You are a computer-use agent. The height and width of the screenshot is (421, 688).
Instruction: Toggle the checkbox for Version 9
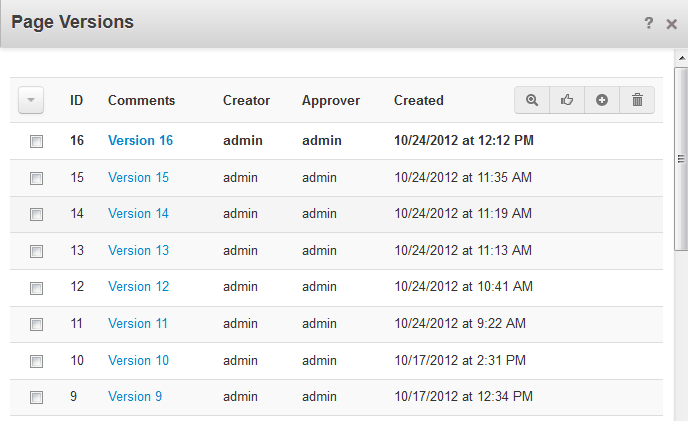(x=36, y=398)
